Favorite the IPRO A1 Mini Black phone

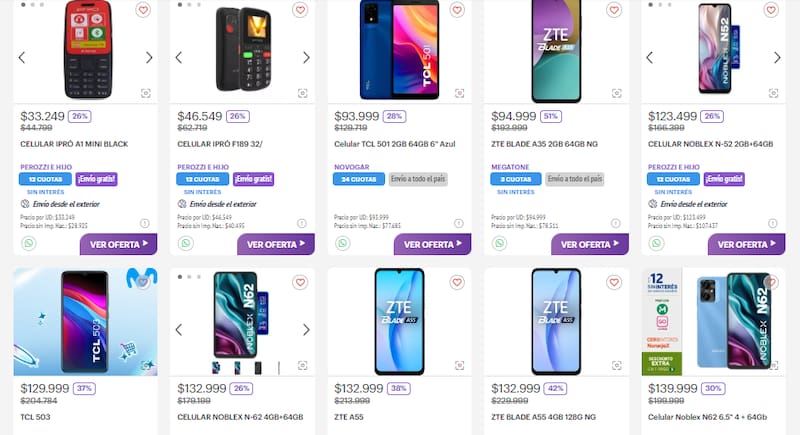pos(143,10)
